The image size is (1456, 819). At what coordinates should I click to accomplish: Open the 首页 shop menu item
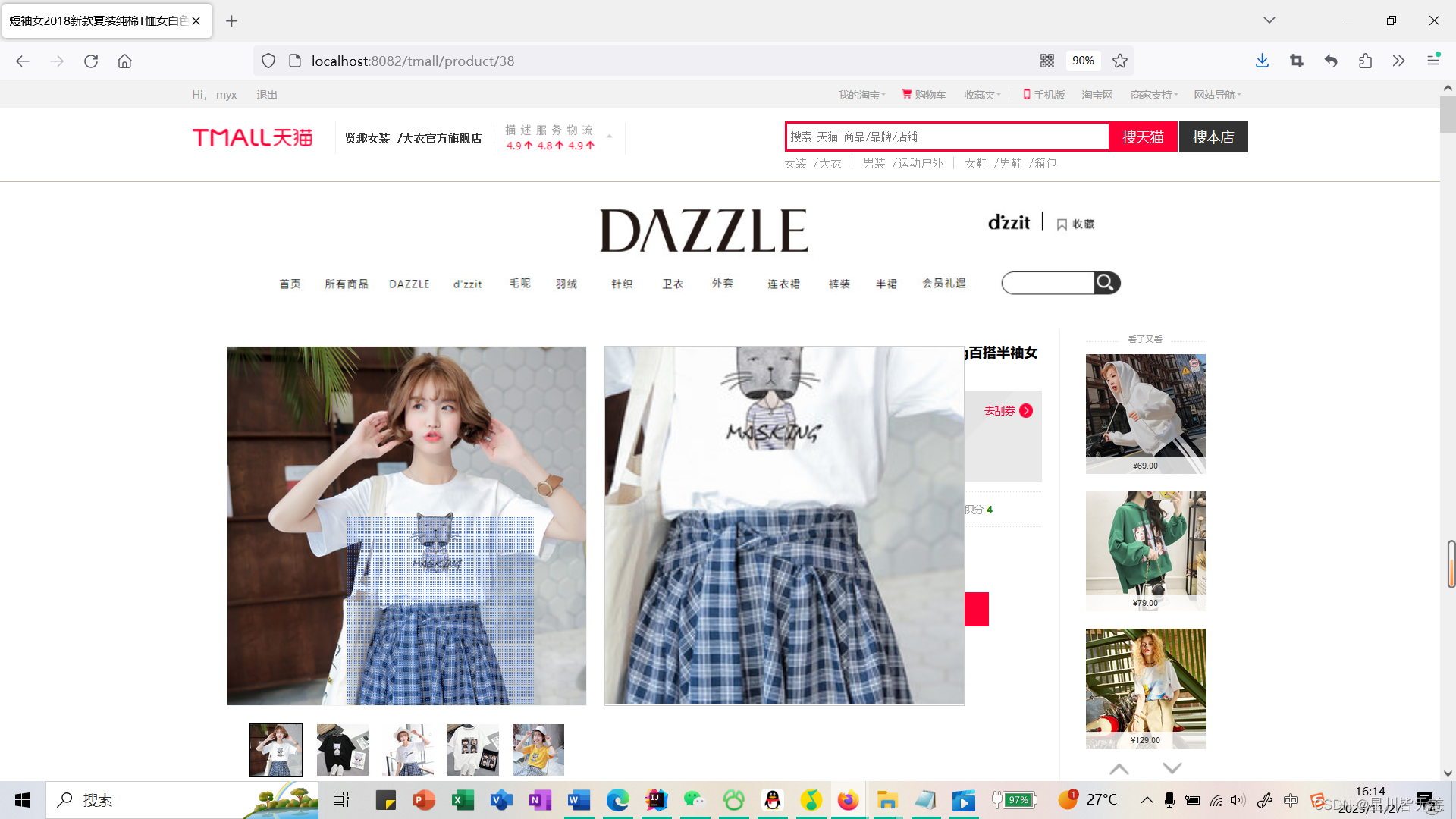(x=290, y=284)
